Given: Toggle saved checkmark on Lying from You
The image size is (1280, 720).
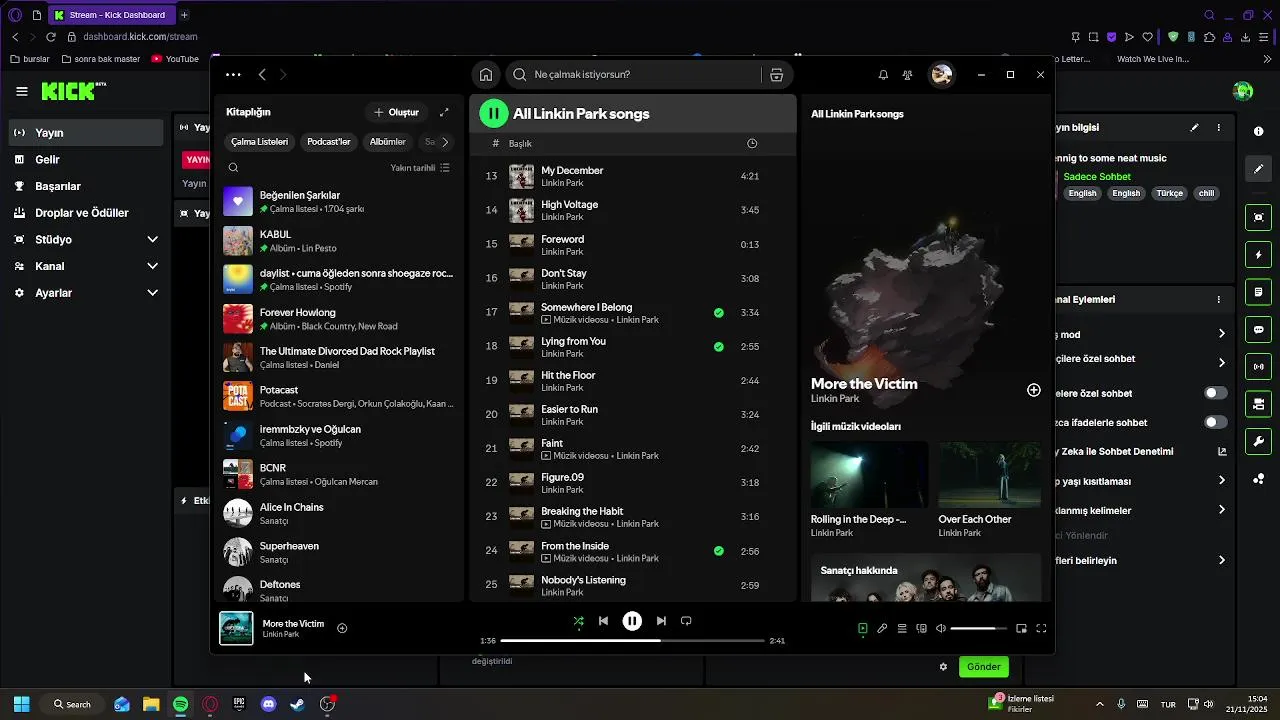Looking at the screenshot, I should (x=718, y=347).
